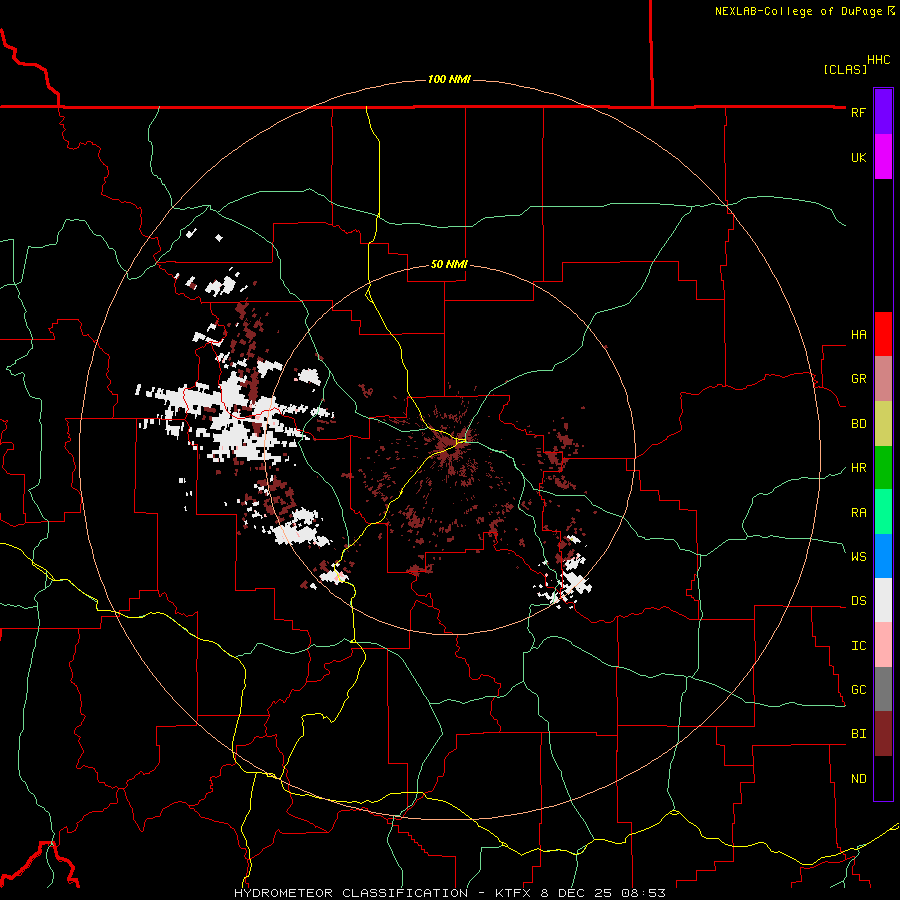Click the RA legend label
Image resolution: width=900 pixels, height=900 pixels.
(858, 512)
